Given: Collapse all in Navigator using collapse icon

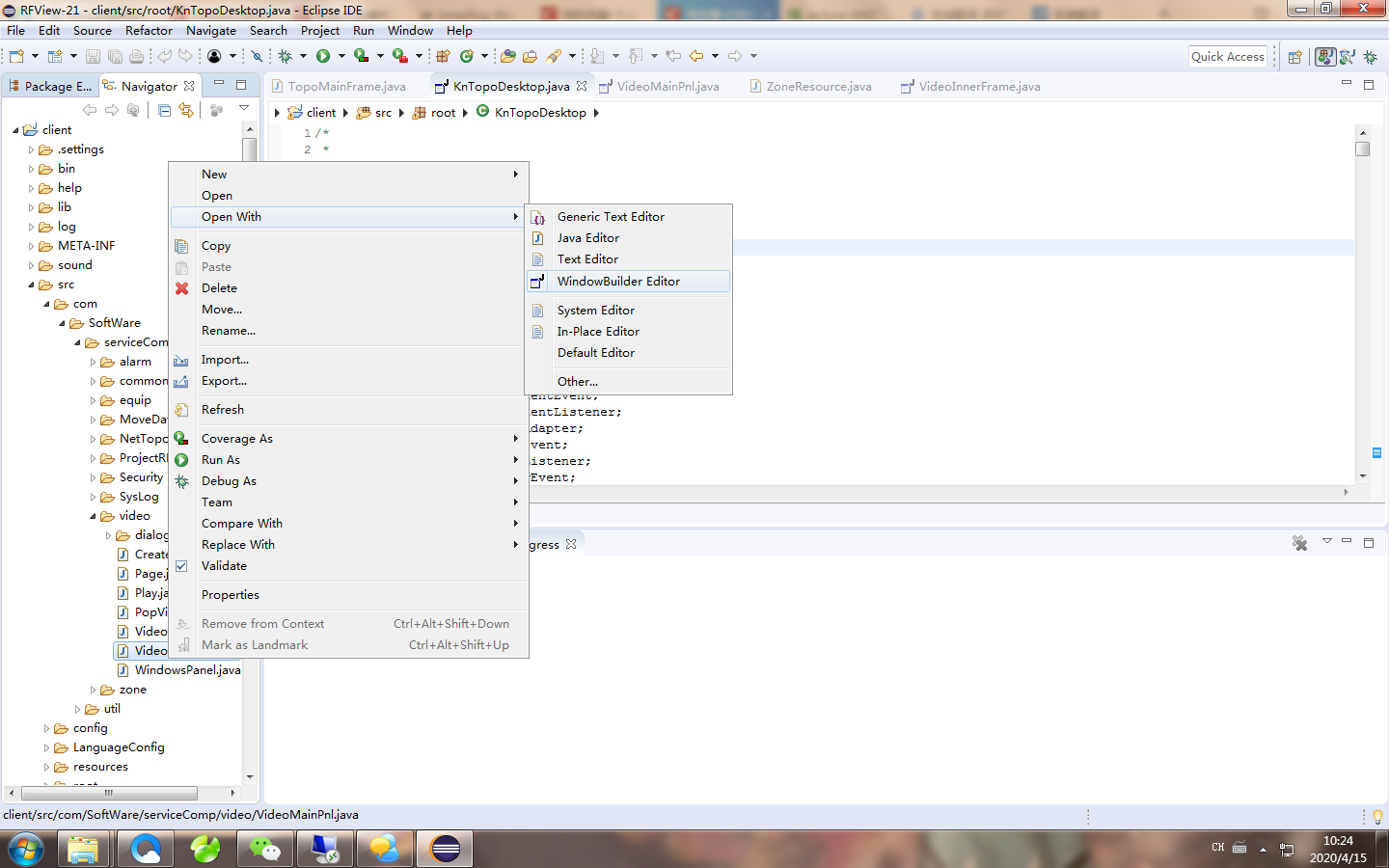Looking at the screenshot, I should (x=164, y=109).
